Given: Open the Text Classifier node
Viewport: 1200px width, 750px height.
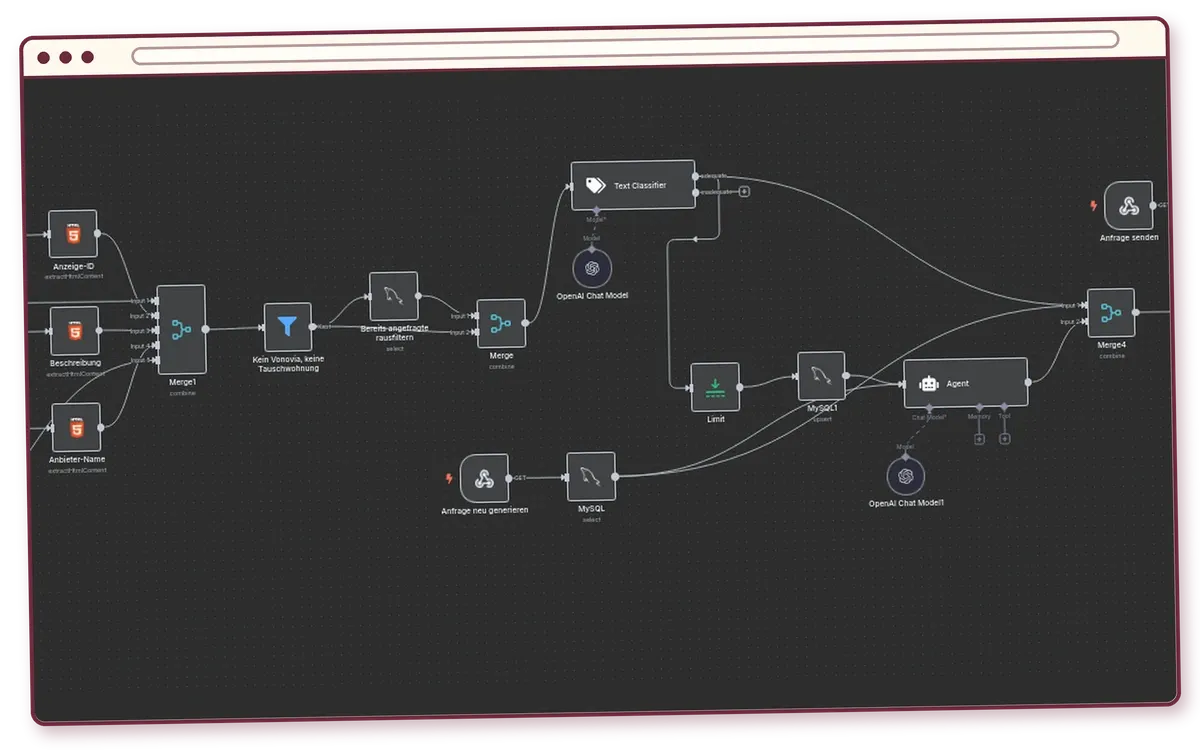Looking at the screenshot, I should pos(633,185).
